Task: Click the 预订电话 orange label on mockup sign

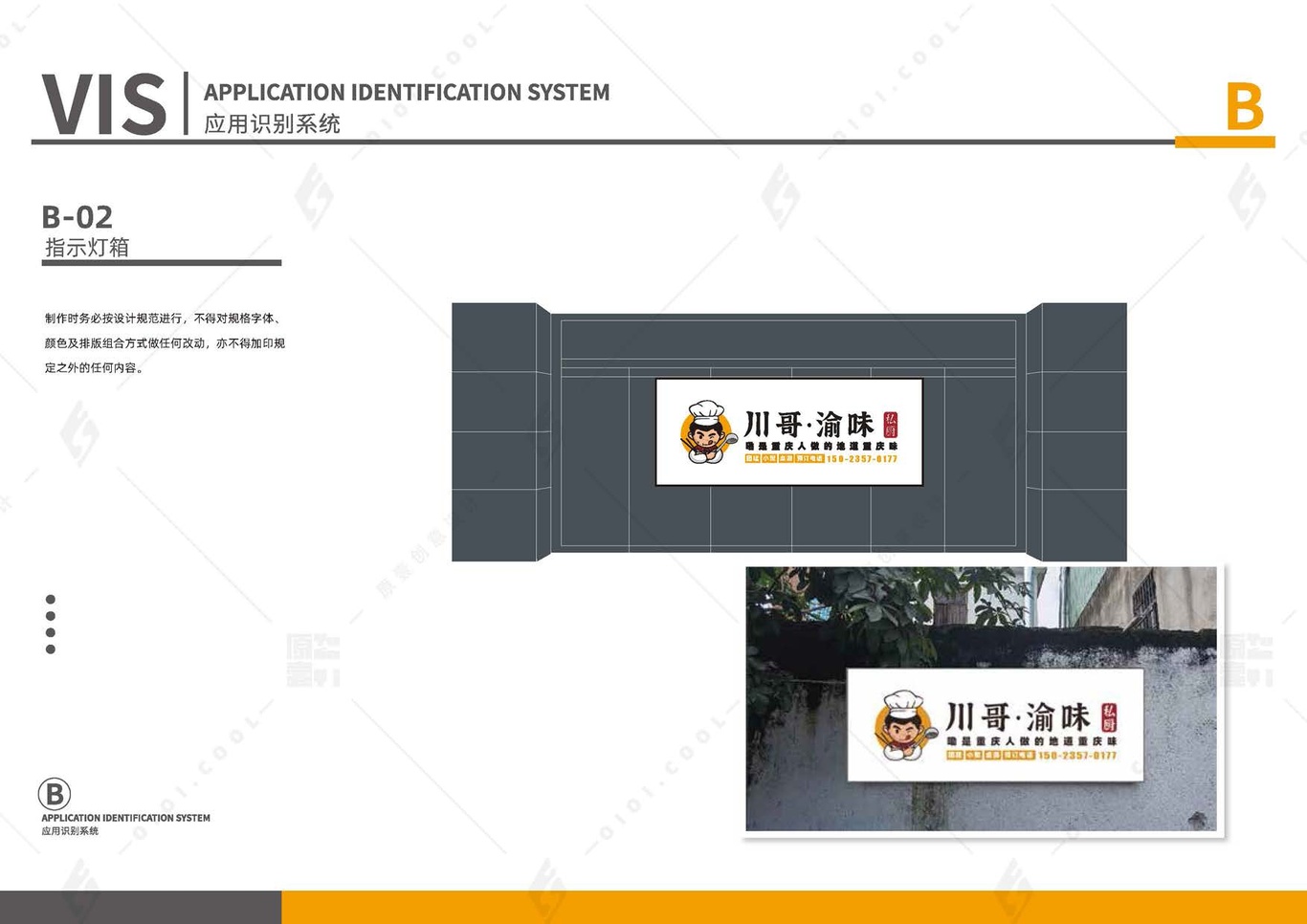Action: point(809,459)
